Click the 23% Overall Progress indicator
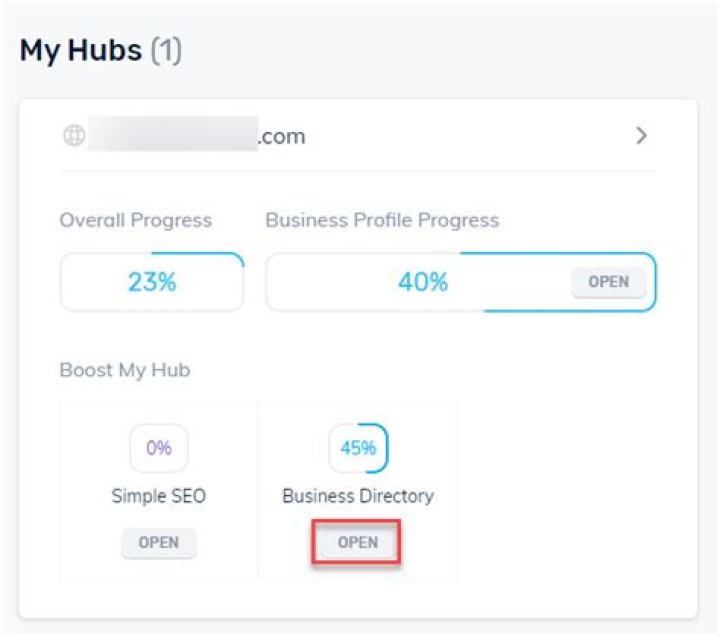This screenshot has height=636, width=720. pos(152,281)
